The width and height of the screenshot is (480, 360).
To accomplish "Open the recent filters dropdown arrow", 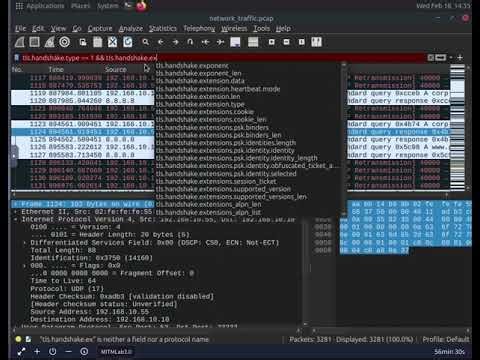I will (x=451, y=58).
